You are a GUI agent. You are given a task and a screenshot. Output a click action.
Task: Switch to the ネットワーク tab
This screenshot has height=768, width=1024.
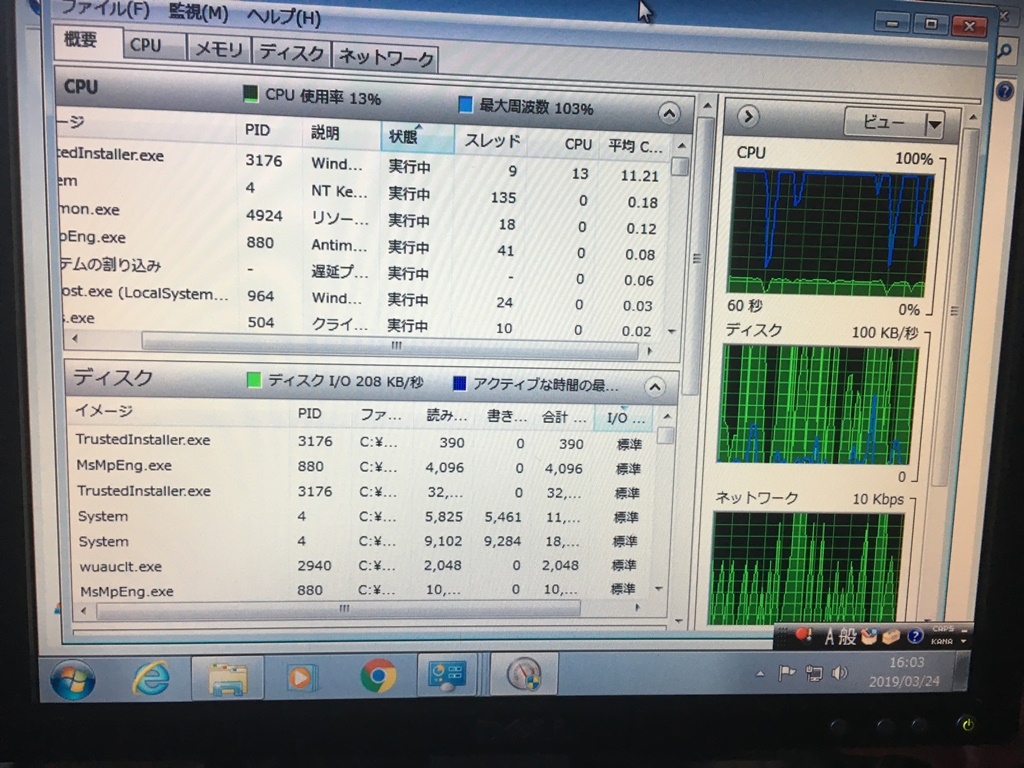pyautogui.click(x=386, y=57)
